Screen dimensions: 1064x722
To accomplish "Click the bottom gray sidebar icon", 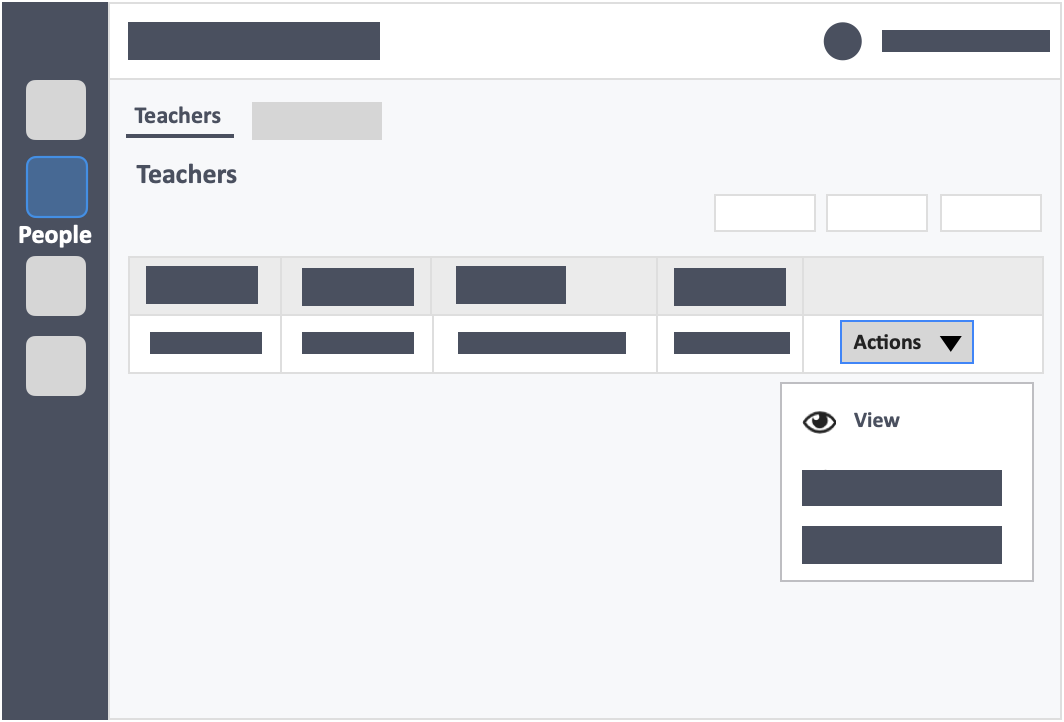I will point(56,366).
